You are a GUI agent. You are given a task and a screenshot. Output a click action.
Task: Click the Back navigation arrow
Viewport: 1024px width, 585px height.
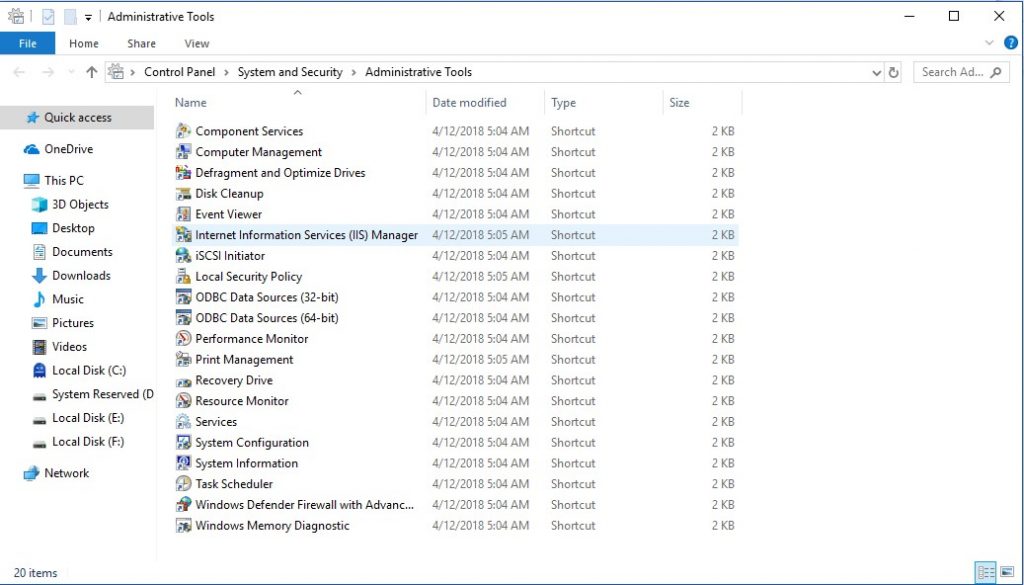[x=19, y=72]
